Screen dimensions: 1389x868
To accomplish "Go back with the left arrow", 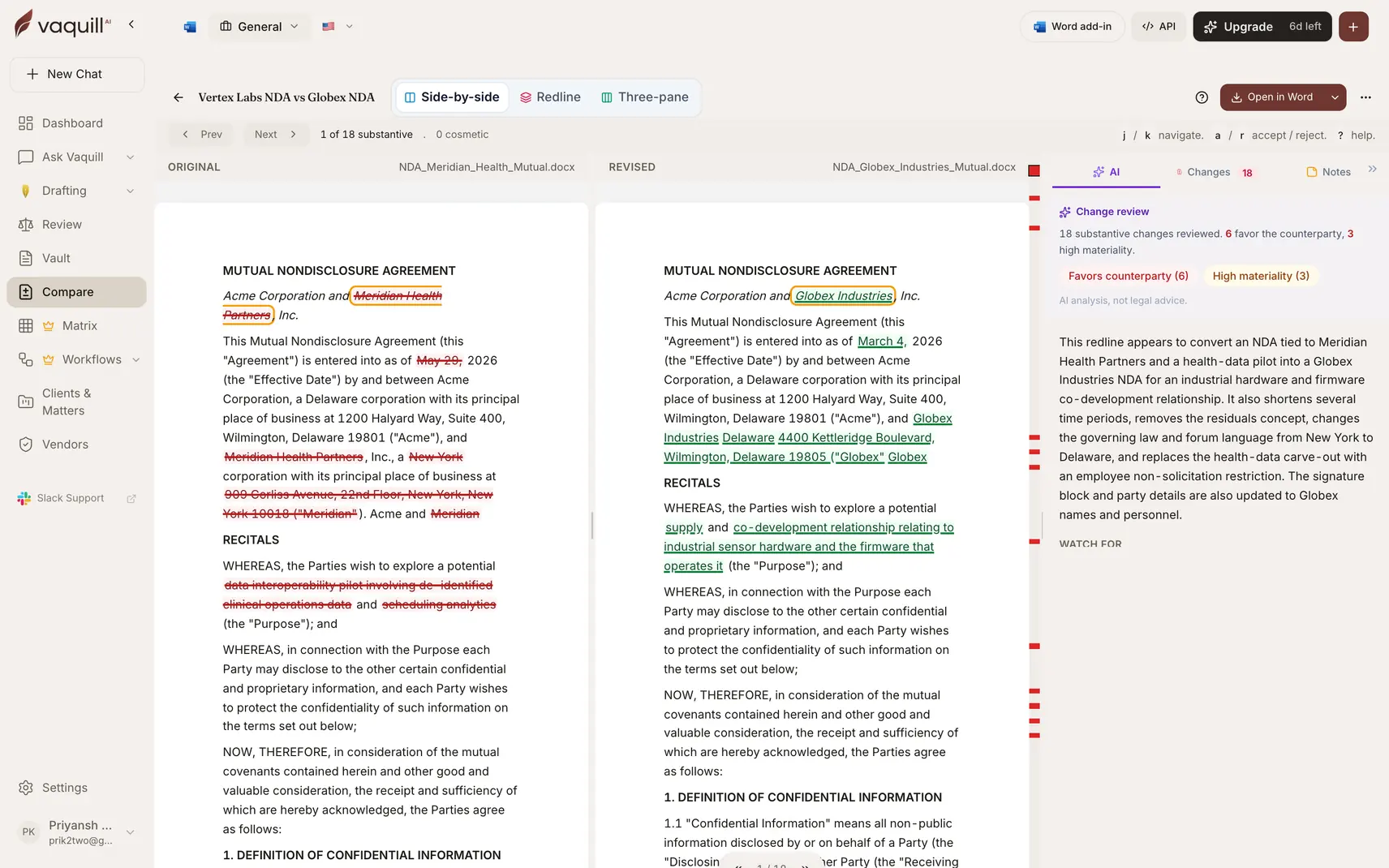I will 178,97.
